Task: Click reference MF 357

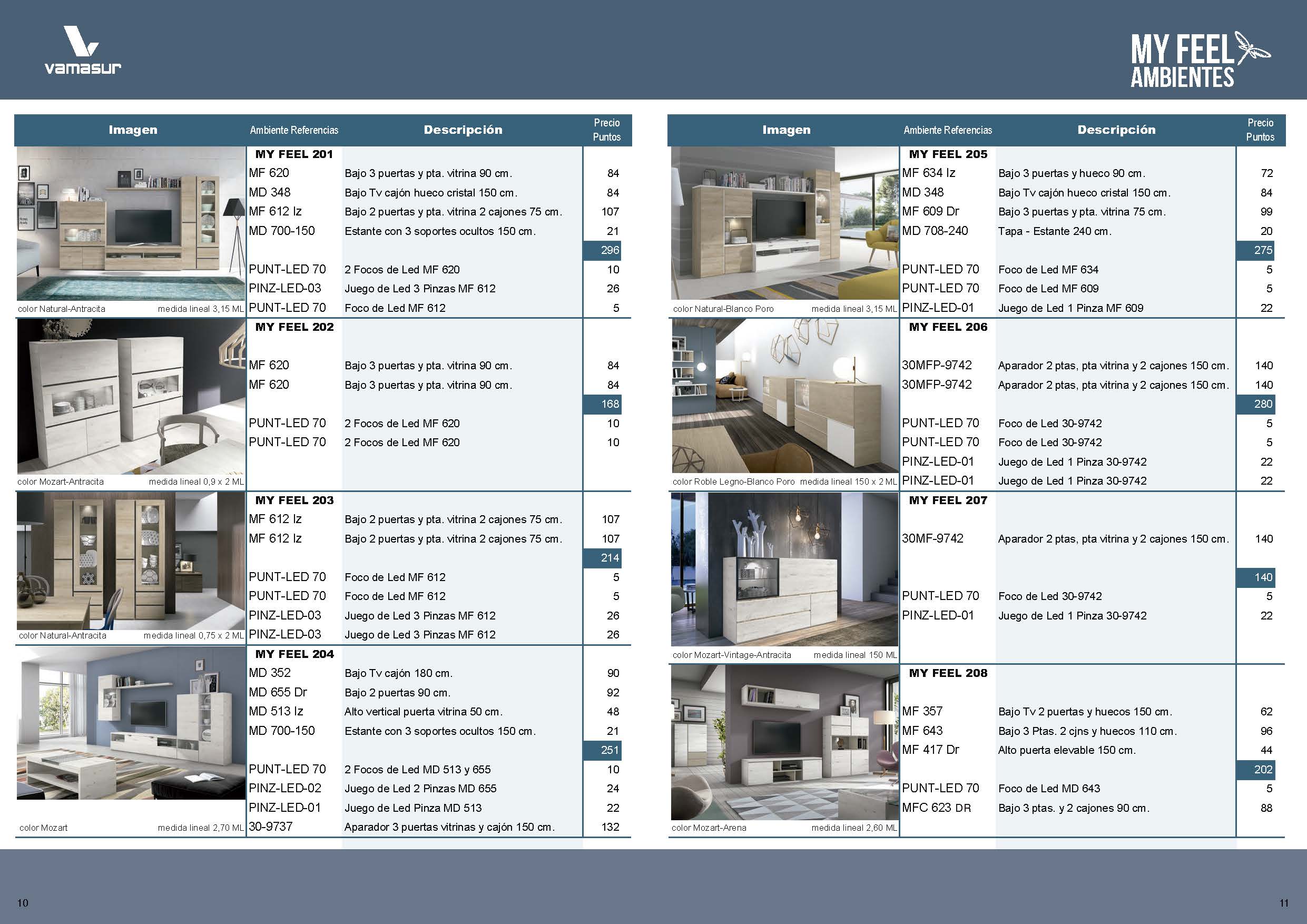Action: tap(922, 712)
